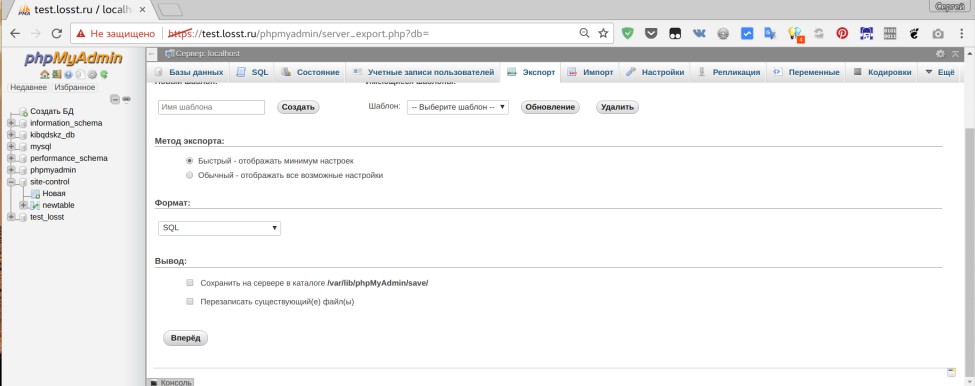Open the Консоль bar at bottom
Screen dimensions: 975x386
pos(171,382)
